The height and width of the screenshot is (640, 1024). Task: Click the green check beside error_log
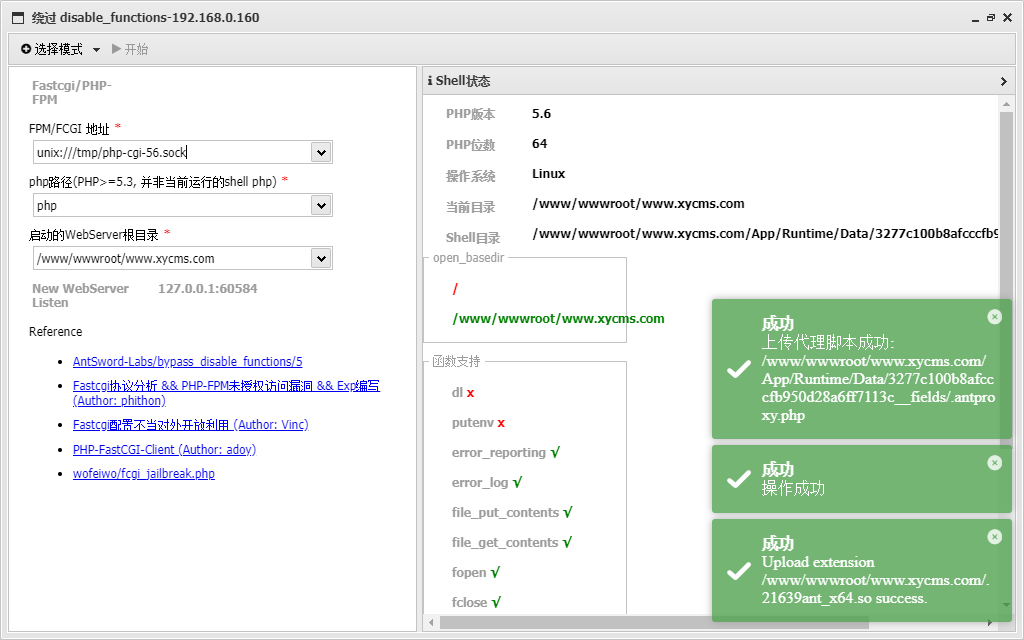coord(517,483)
